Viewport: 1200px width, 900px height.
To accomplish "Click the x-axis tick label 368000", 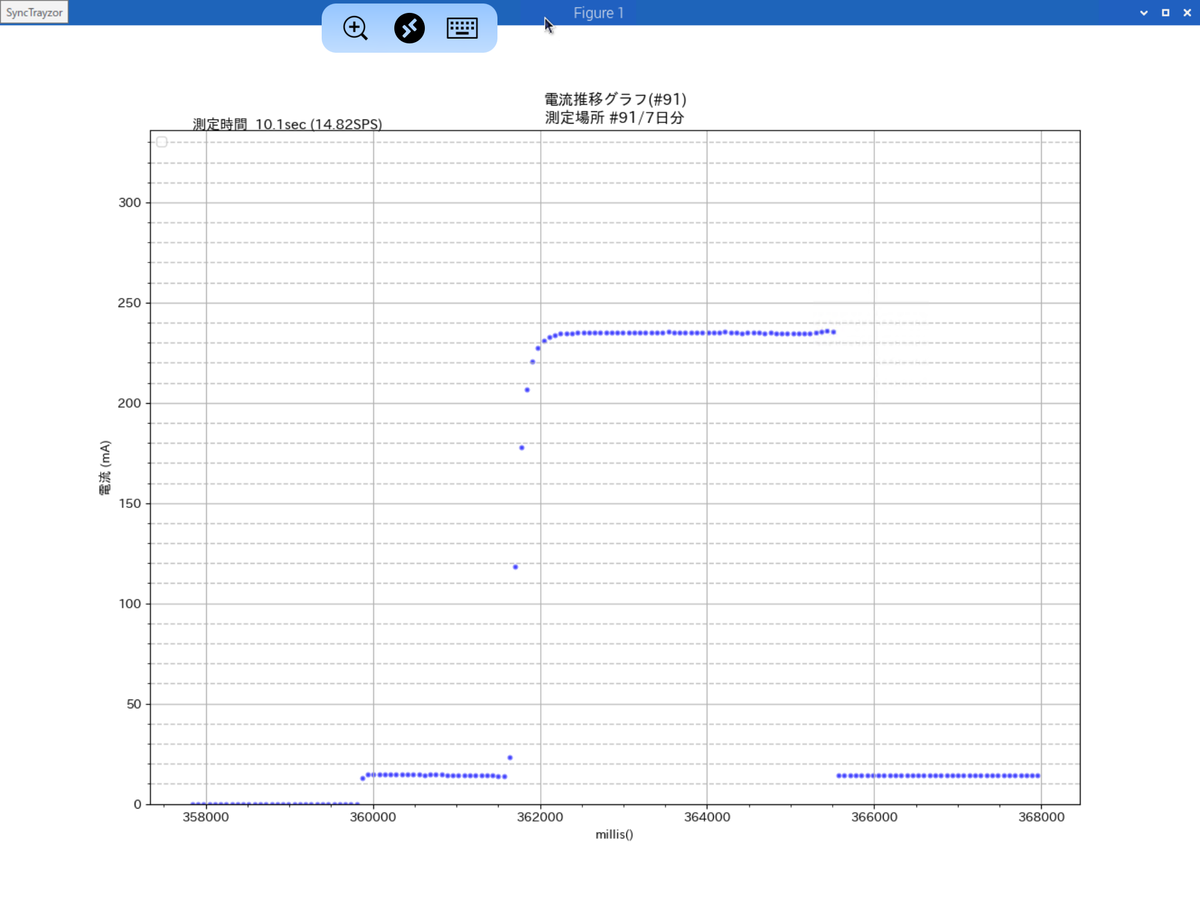I will click(1041, 816).
